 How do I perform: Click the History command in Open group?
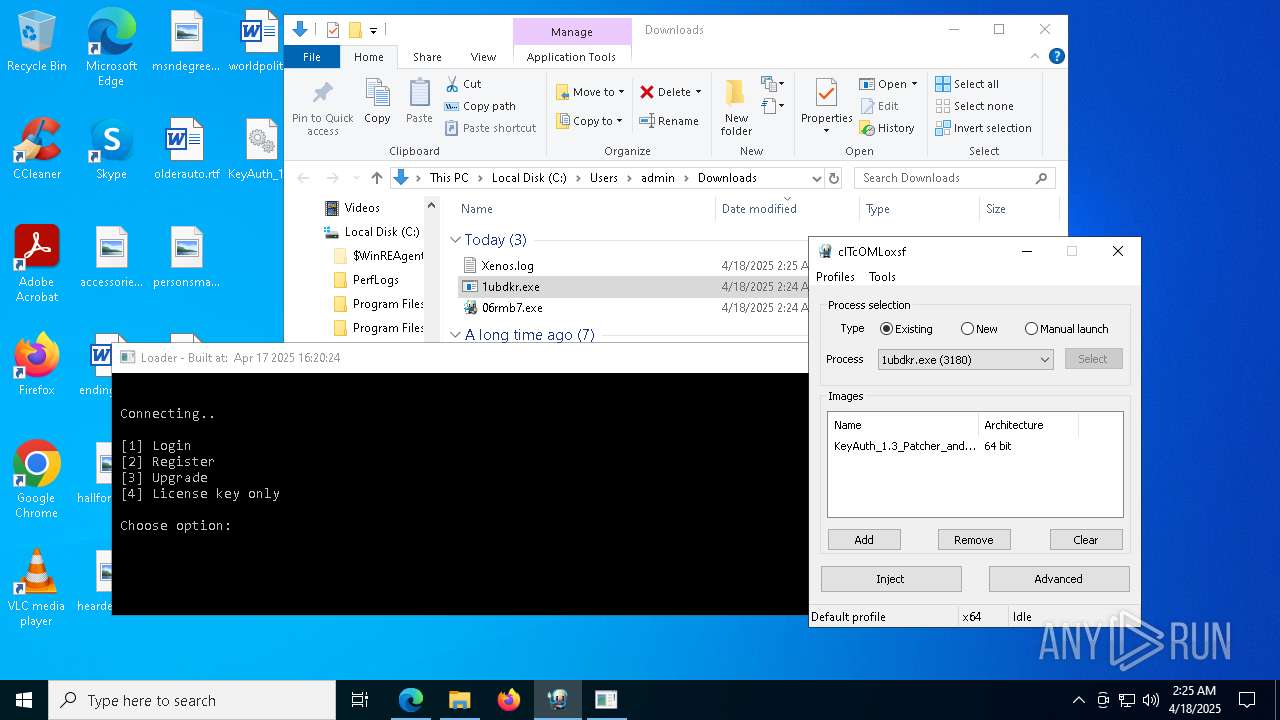[x=887, y=128]
